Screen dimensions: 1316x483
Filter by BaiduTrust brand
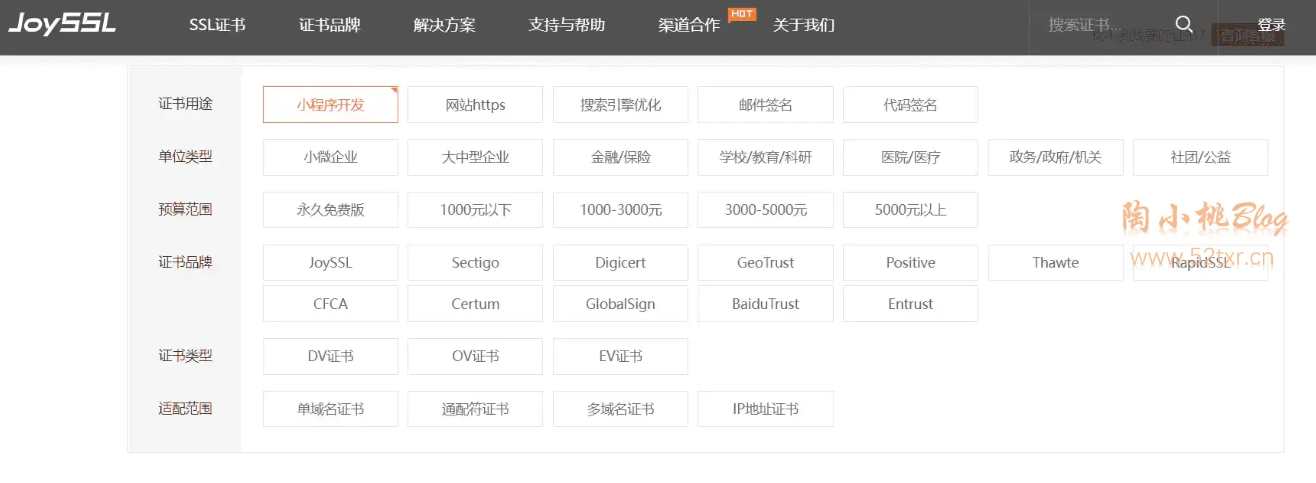click(765, 304)
